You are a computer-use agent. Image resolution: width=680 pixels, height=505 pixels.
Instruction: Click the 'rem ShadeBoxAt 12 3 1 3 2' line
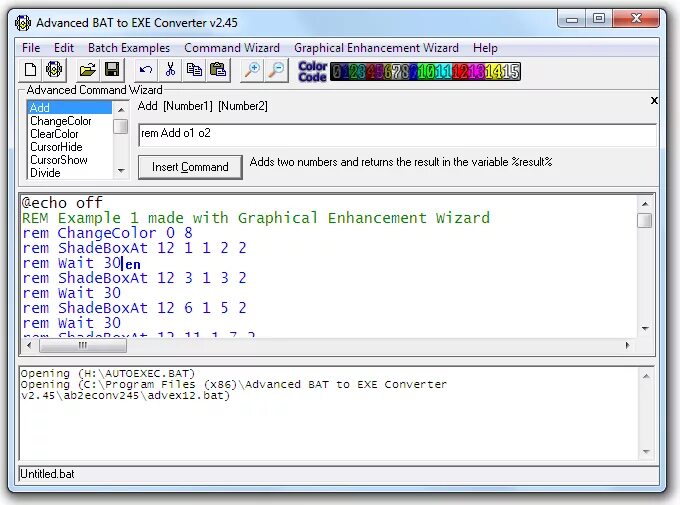[x=134, y=278]
